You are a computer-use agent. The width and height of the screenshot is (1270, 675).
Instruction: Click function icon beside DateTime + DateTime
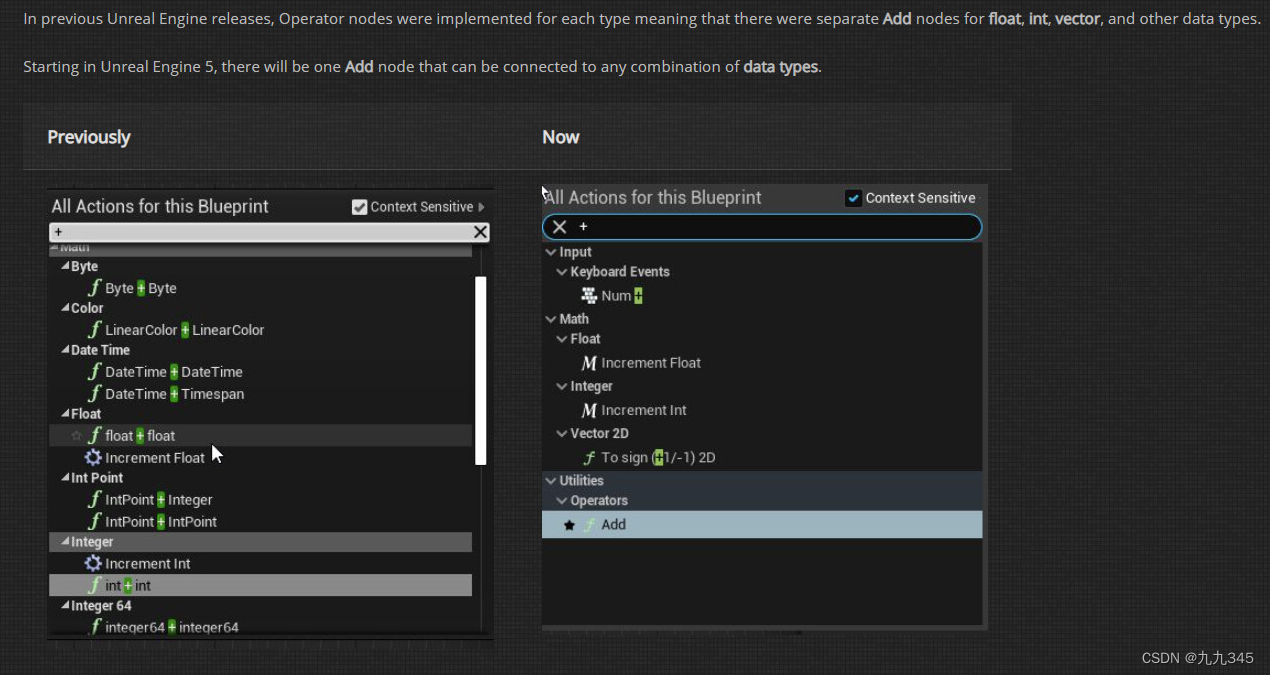click(x=95, y=372)
